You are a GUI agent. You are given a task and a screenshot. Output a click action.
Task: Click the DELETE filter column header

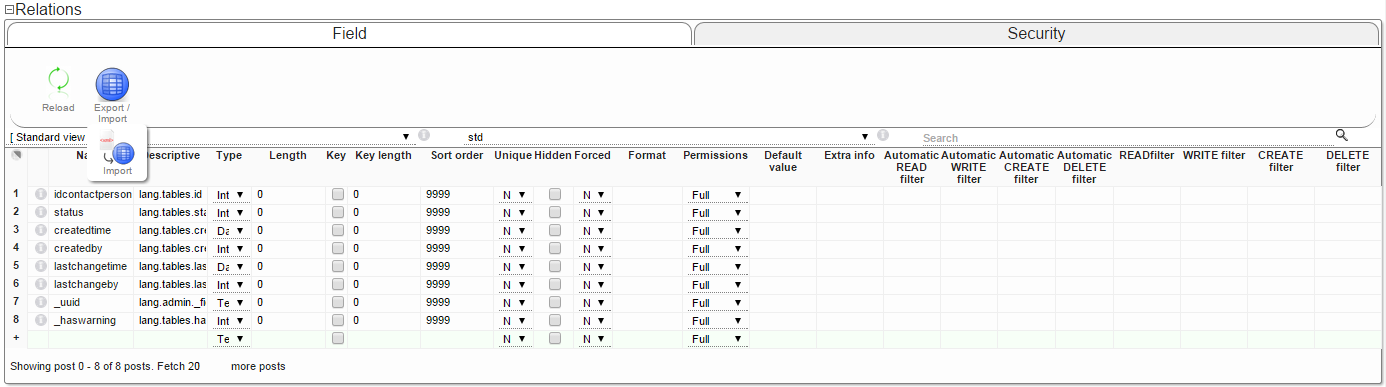coord(1347,162)
